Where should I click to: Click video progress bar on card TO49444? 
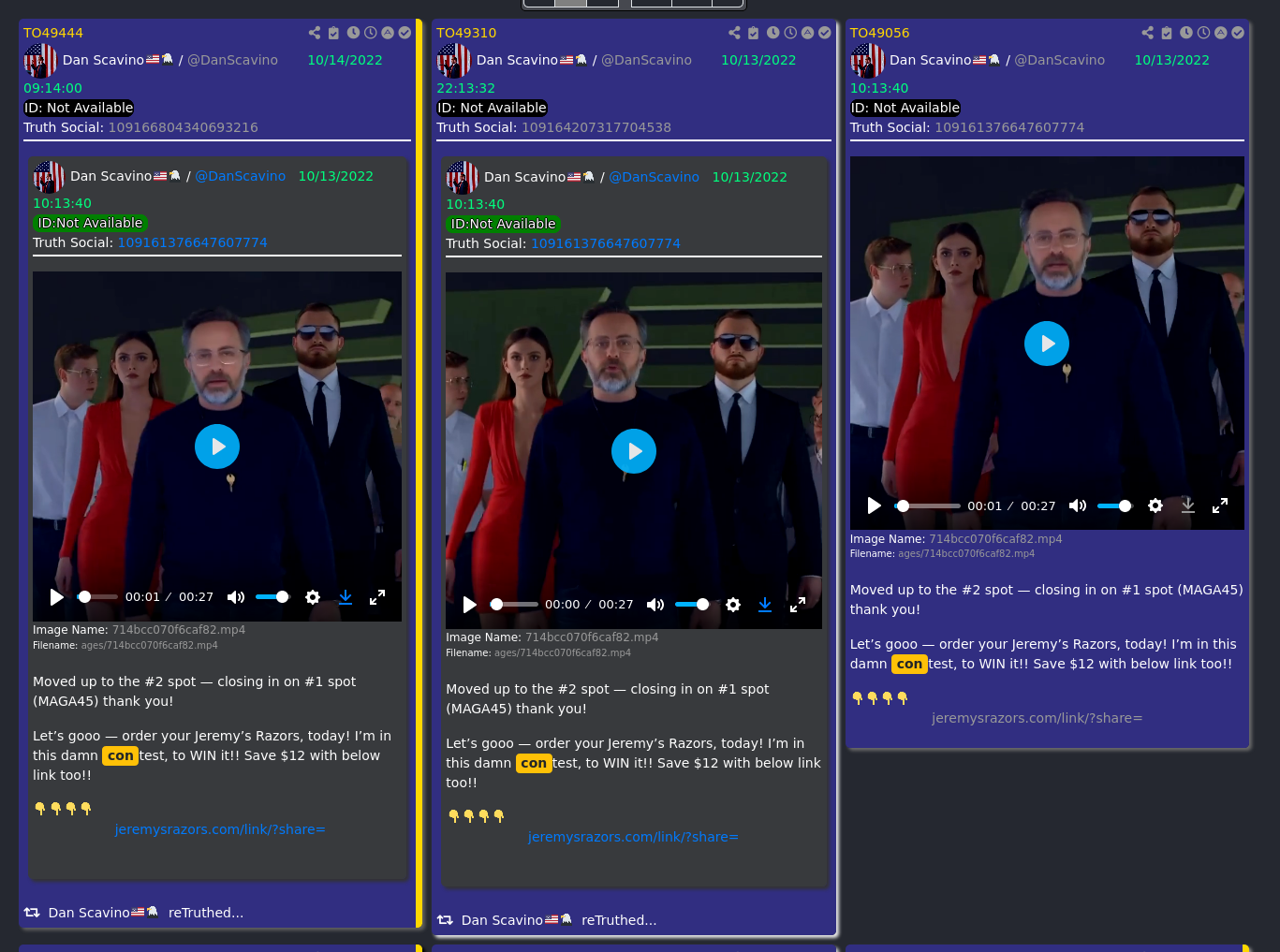(98, 597)
